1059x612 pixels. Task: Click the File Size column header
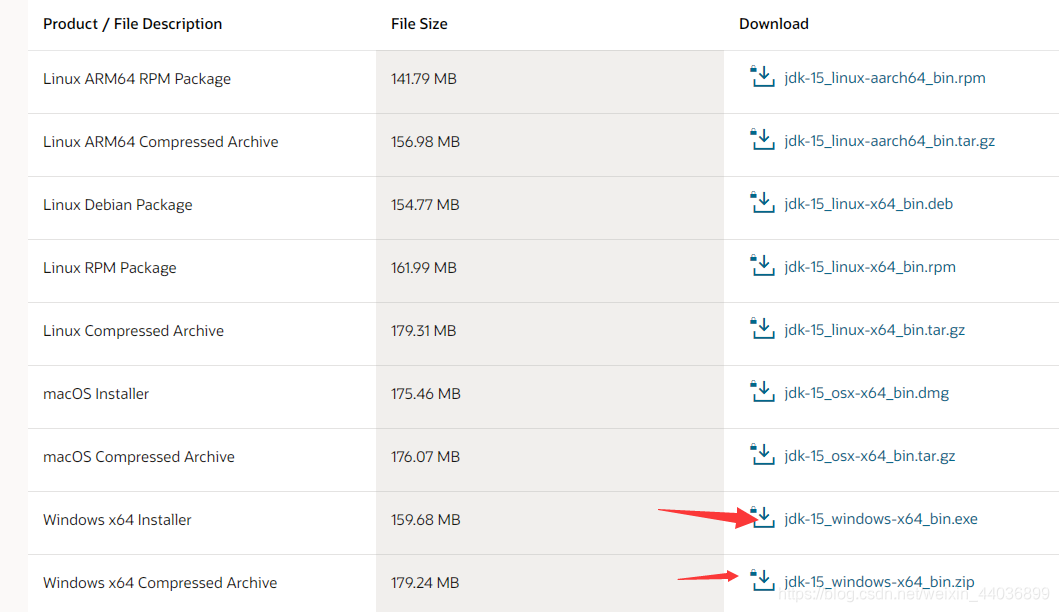pyautogui.click(x=419, y=24)
